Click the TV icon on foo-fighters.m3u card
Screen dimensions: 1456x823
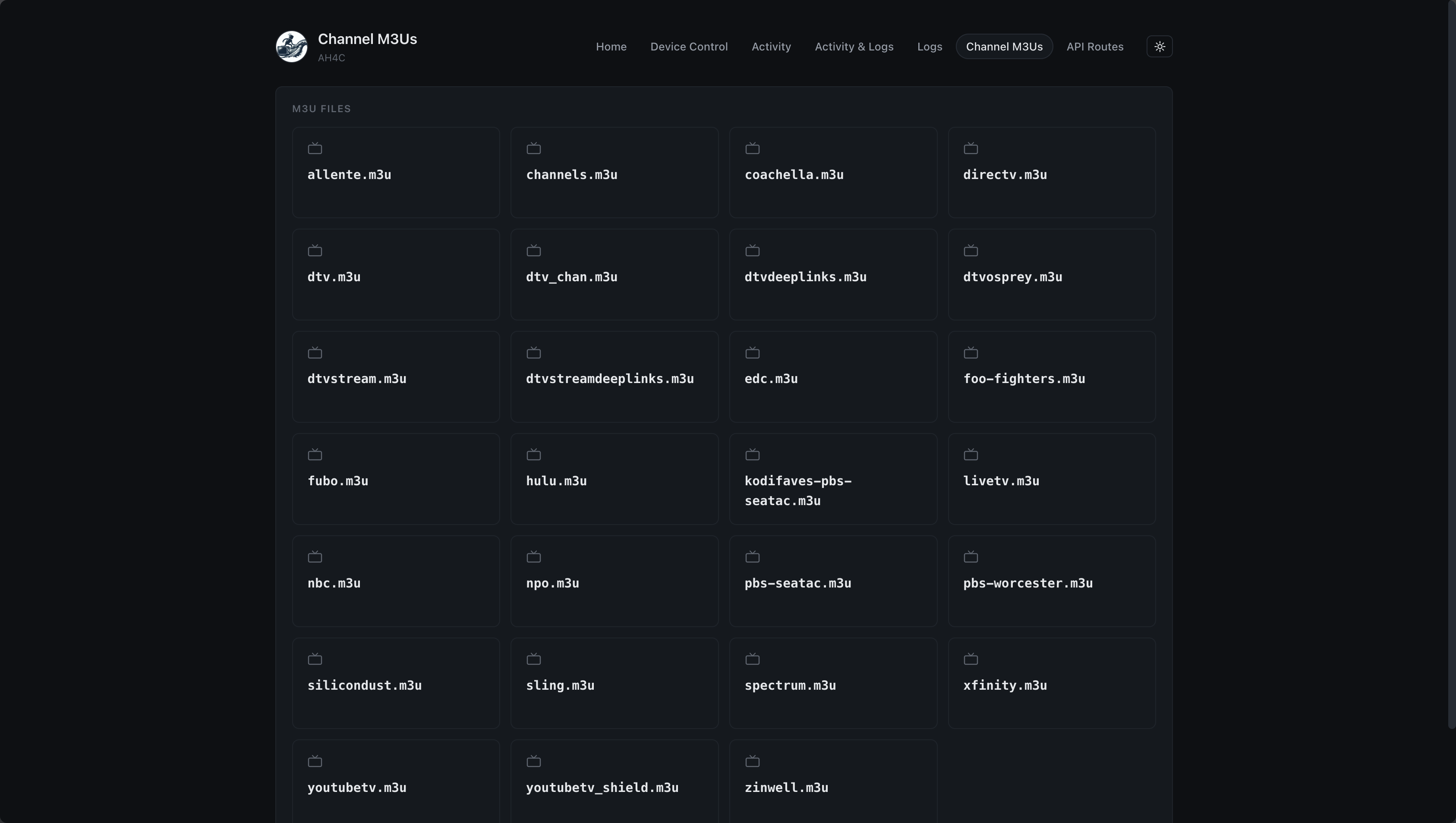click(x=971, y=353)
